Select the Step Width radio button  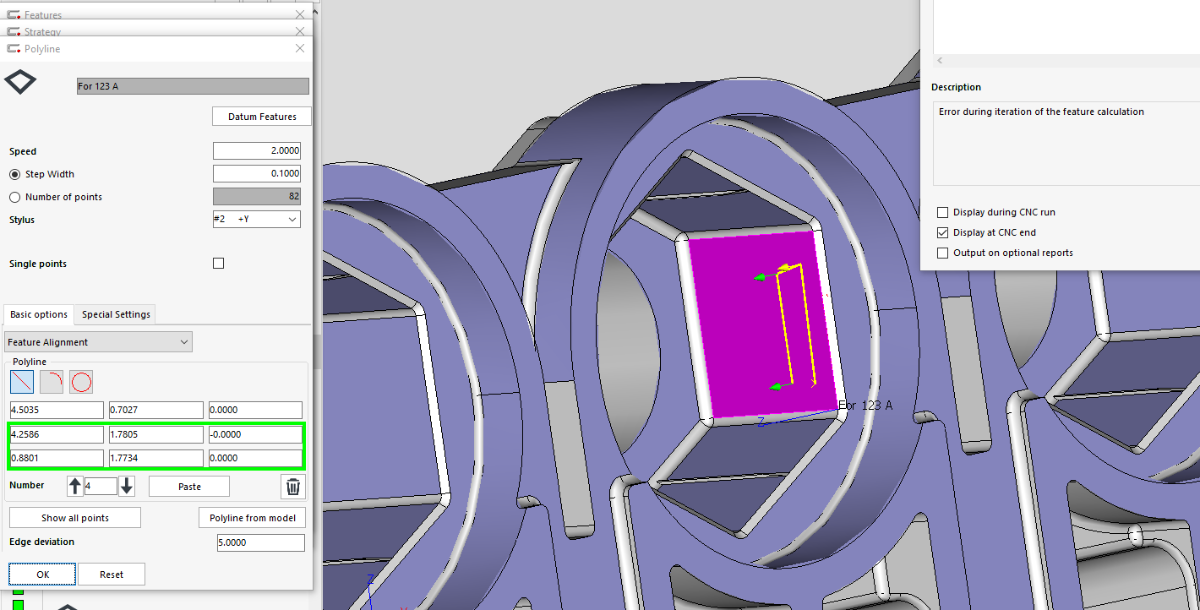15,174
